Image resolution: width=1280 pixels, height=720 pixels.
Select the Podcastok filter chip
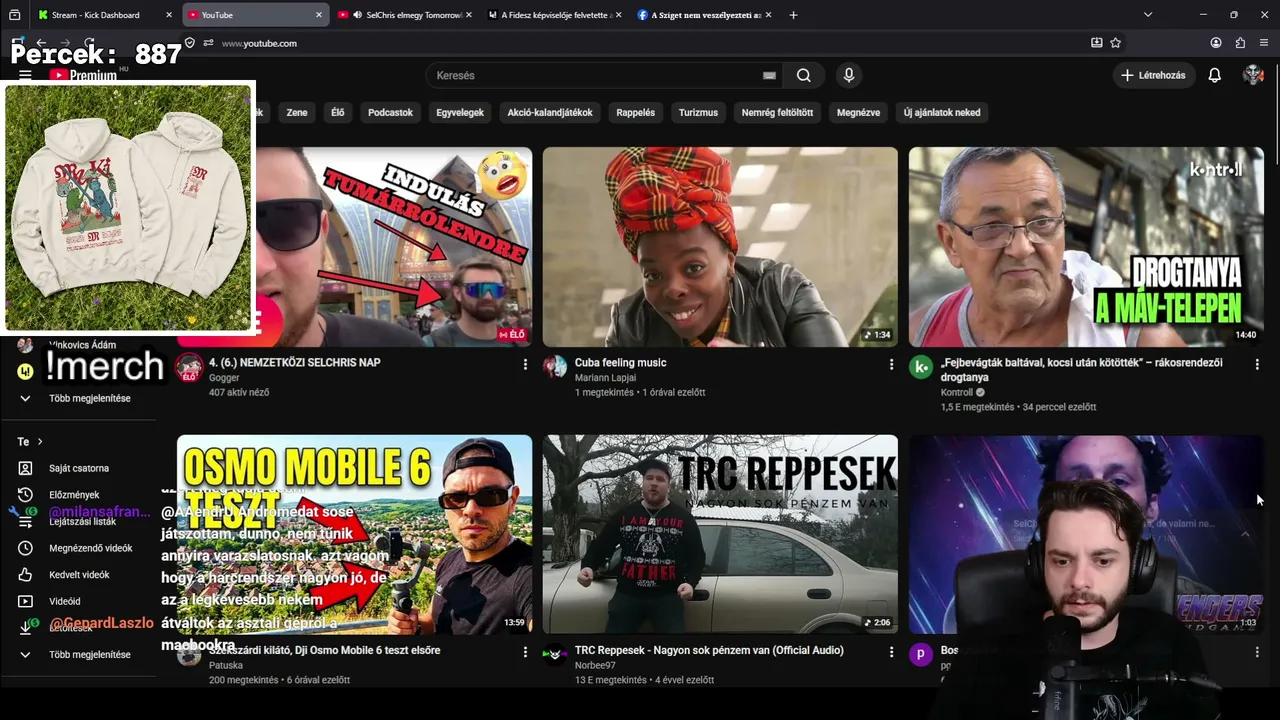point(390,113)
